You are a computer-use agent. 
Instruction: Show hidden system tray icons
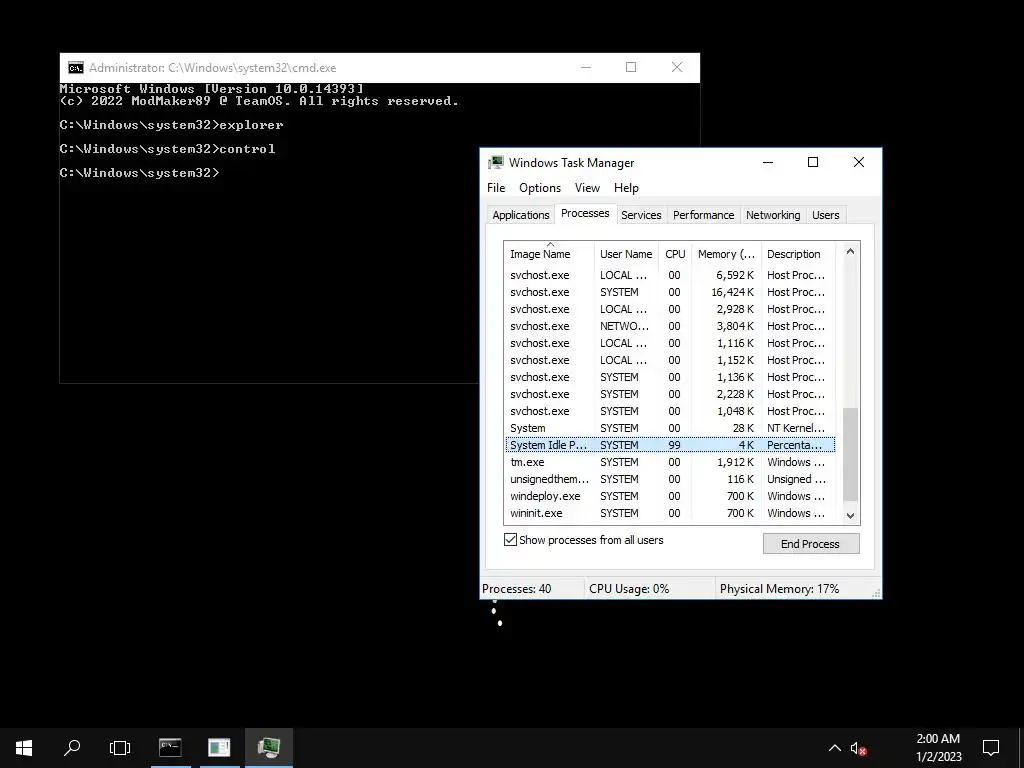coord(835,748)
